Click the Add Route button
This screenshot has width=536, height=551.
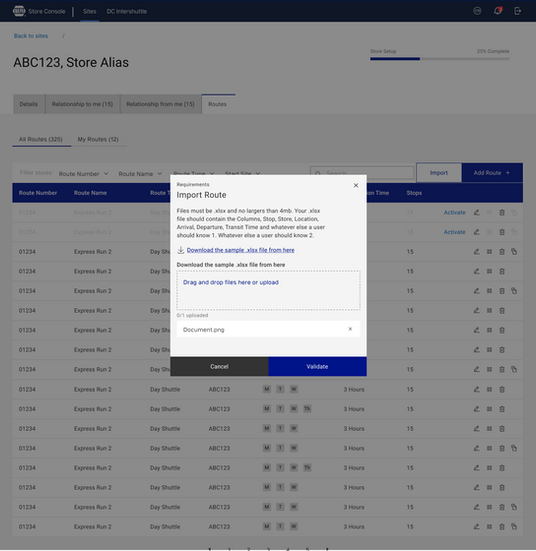(492, 173)
